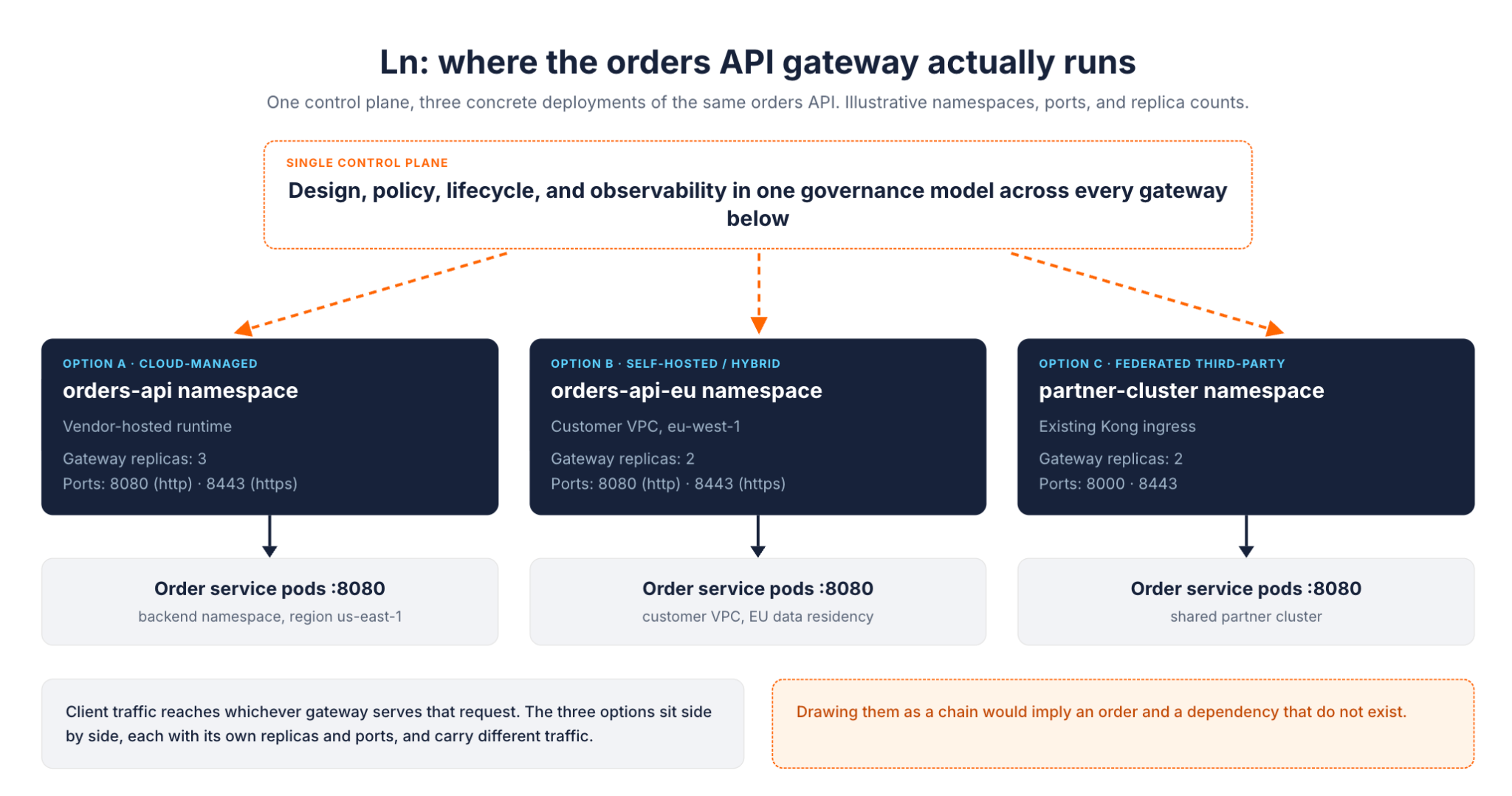Click the orange 'Drawing them as a chain' note
The height and width of the screenshot is (796, 1512).
pos(1123,724)
